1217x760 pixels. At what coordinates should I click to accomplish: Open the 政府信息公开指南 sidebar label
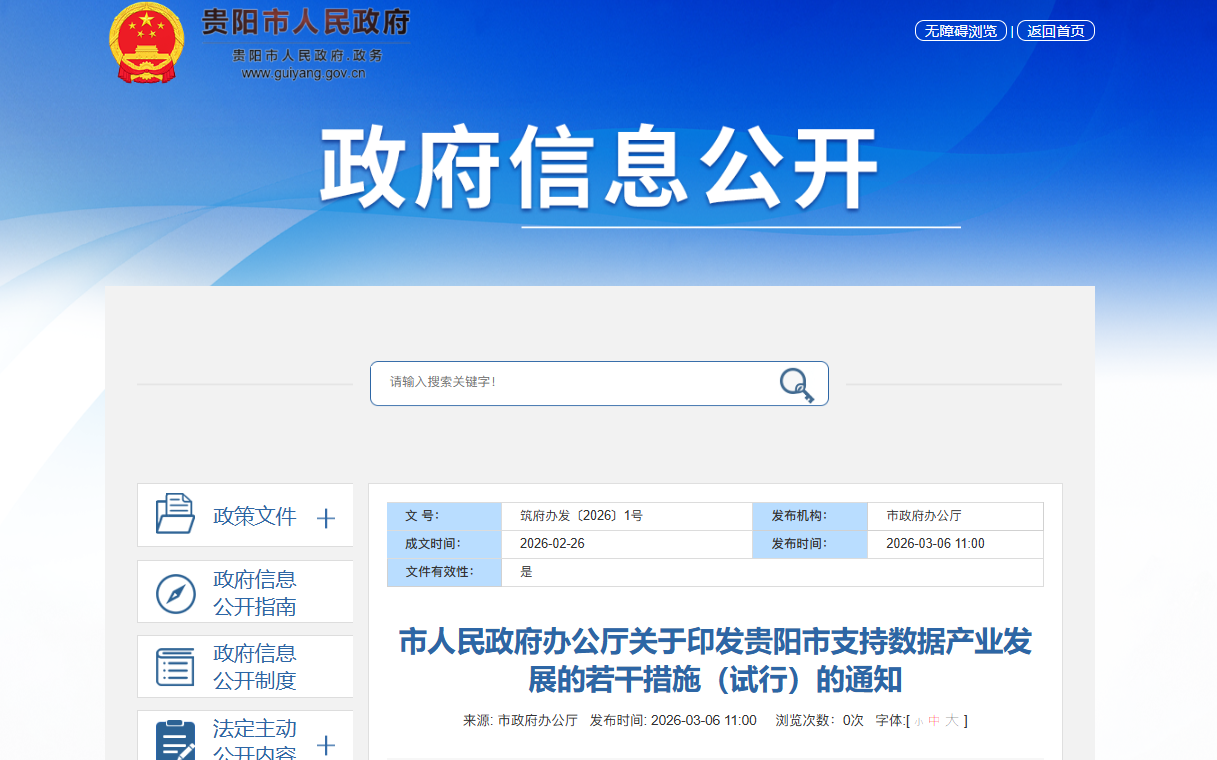(254, 593)
